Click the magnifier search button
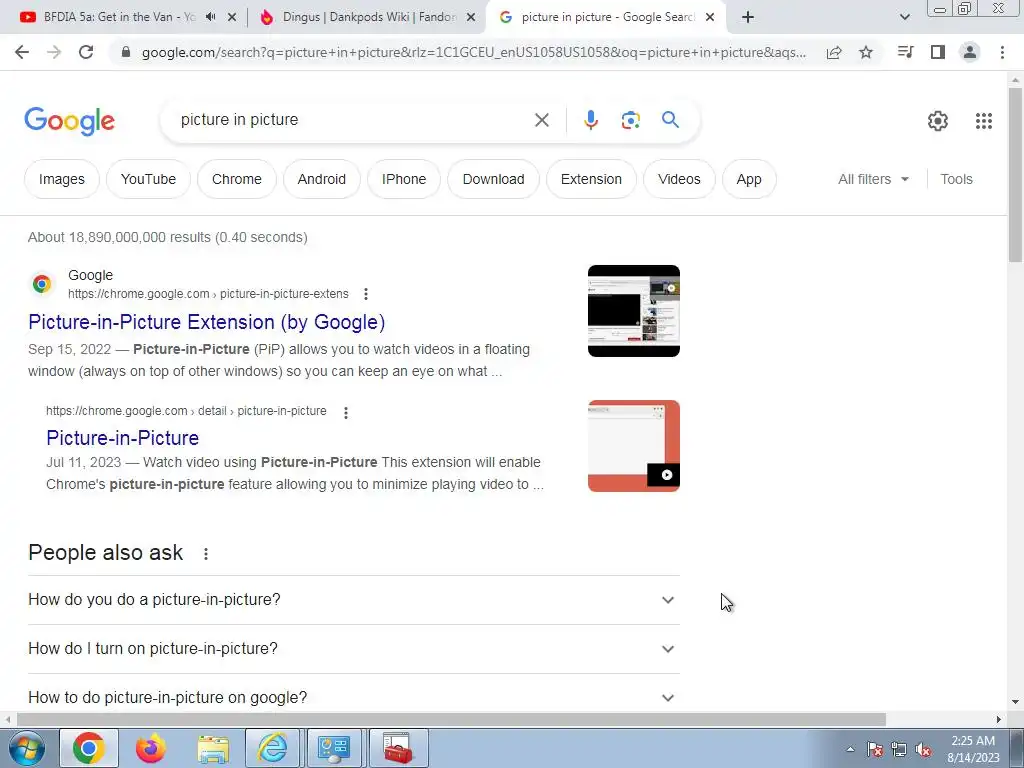The height and width of the screenshot is (768, 1024). pos(670,120)
